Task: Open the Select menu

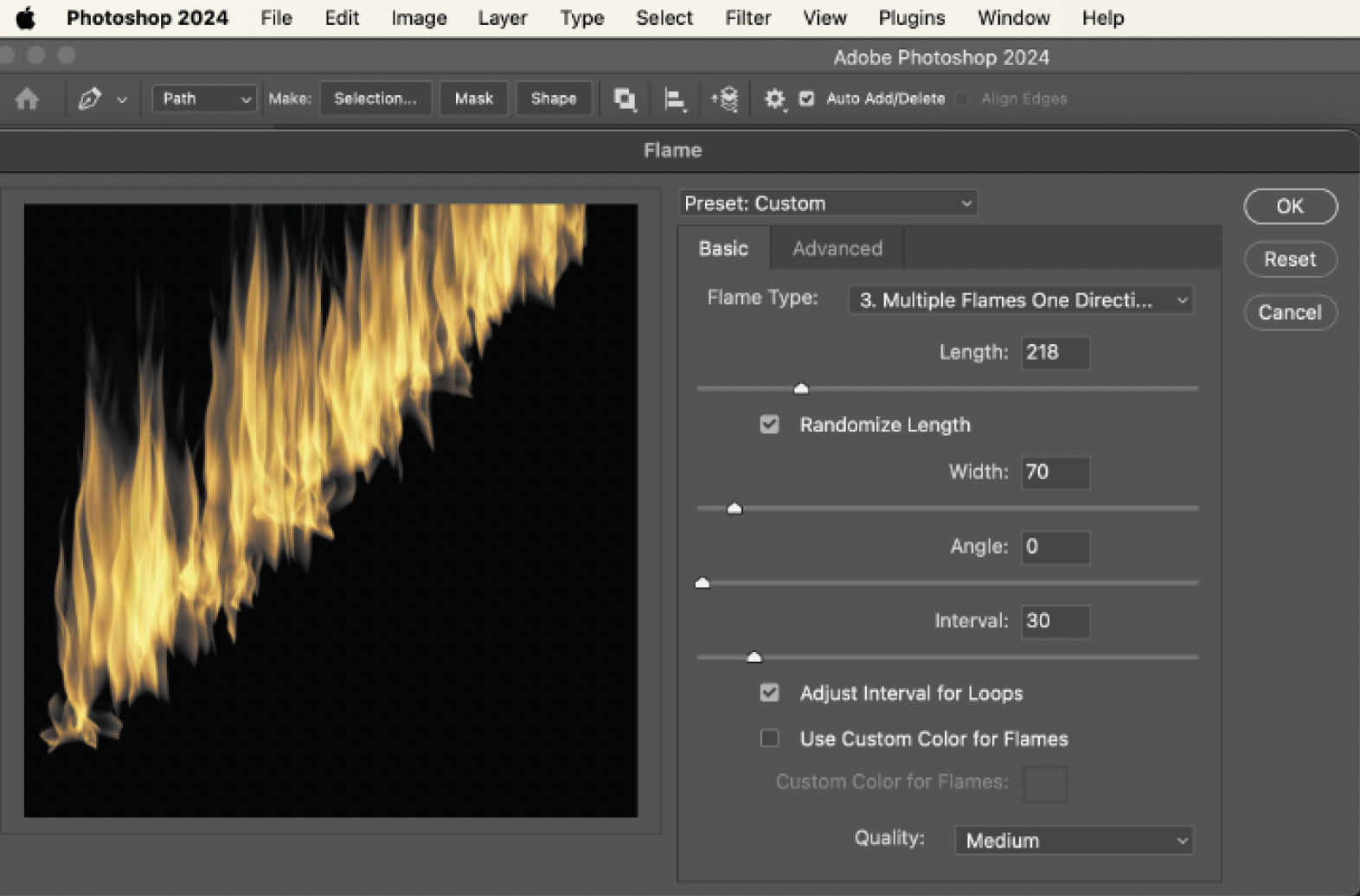Action: tap(664, 17)
